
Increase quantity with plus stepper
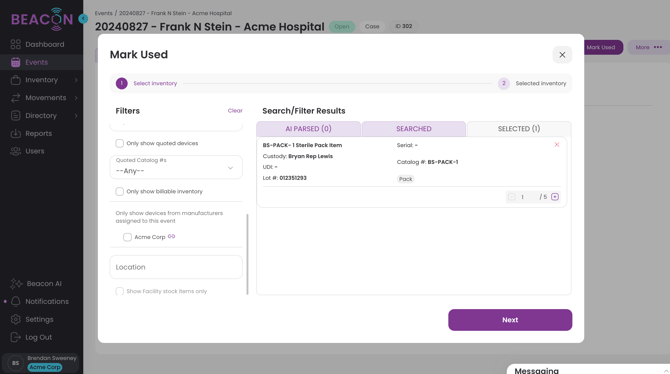pos(555,197)
